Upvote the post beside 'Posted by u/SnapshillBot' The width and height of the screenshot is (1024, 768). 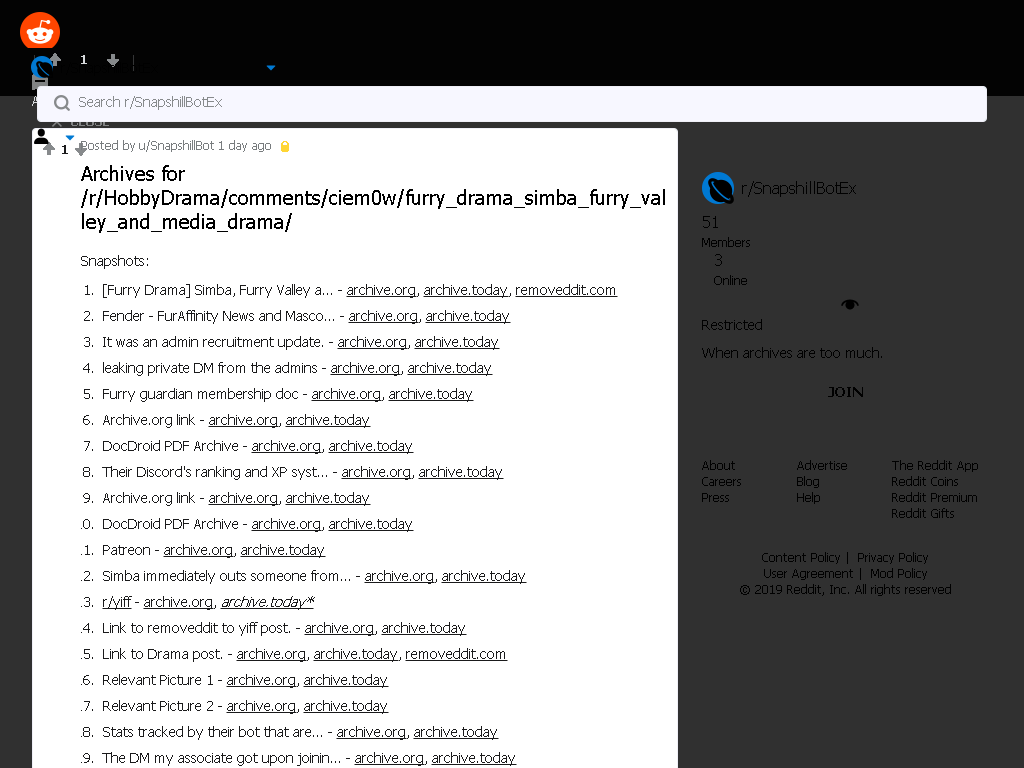click(49, 150)
